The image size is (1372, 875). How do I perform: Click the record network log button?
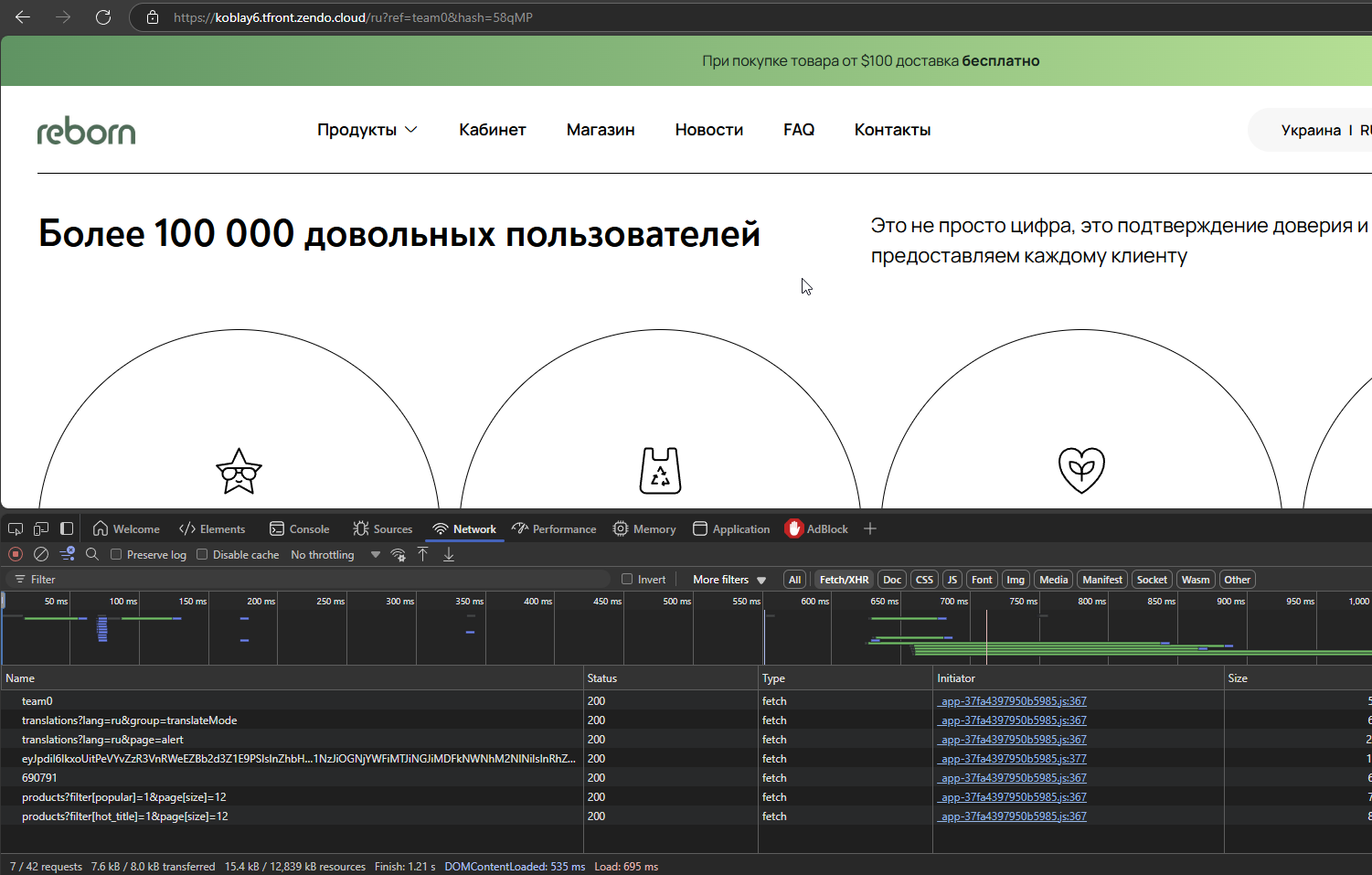[16, 554]
